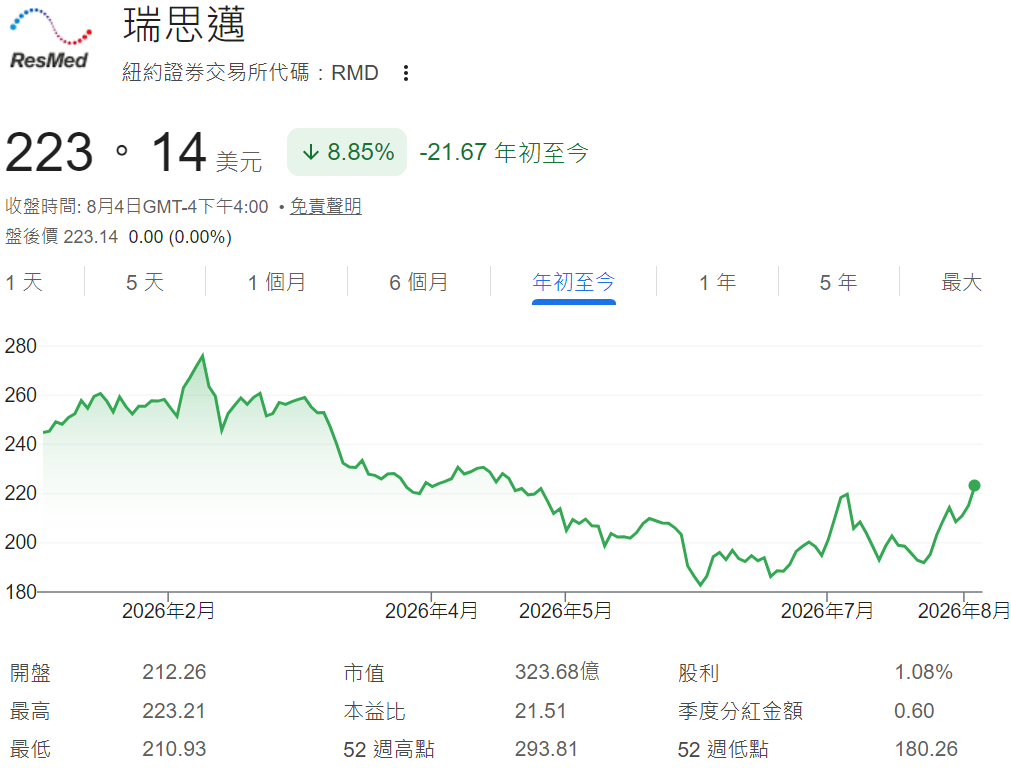Screen dimensions: 1011x768
Task: Click the 季度分紅金額 label
Action: point(740,711)
